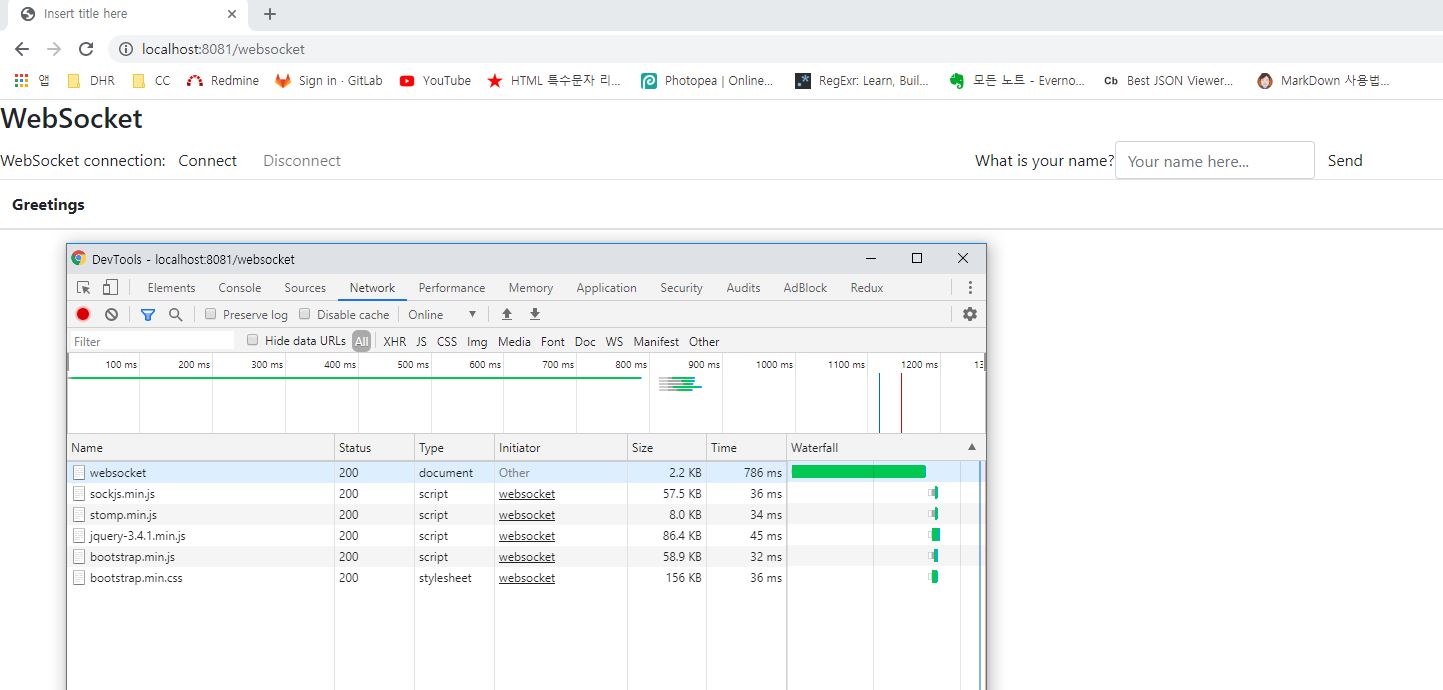Select the stomp.min.js request row
The image size is (1443, 690).
[526, 515]
